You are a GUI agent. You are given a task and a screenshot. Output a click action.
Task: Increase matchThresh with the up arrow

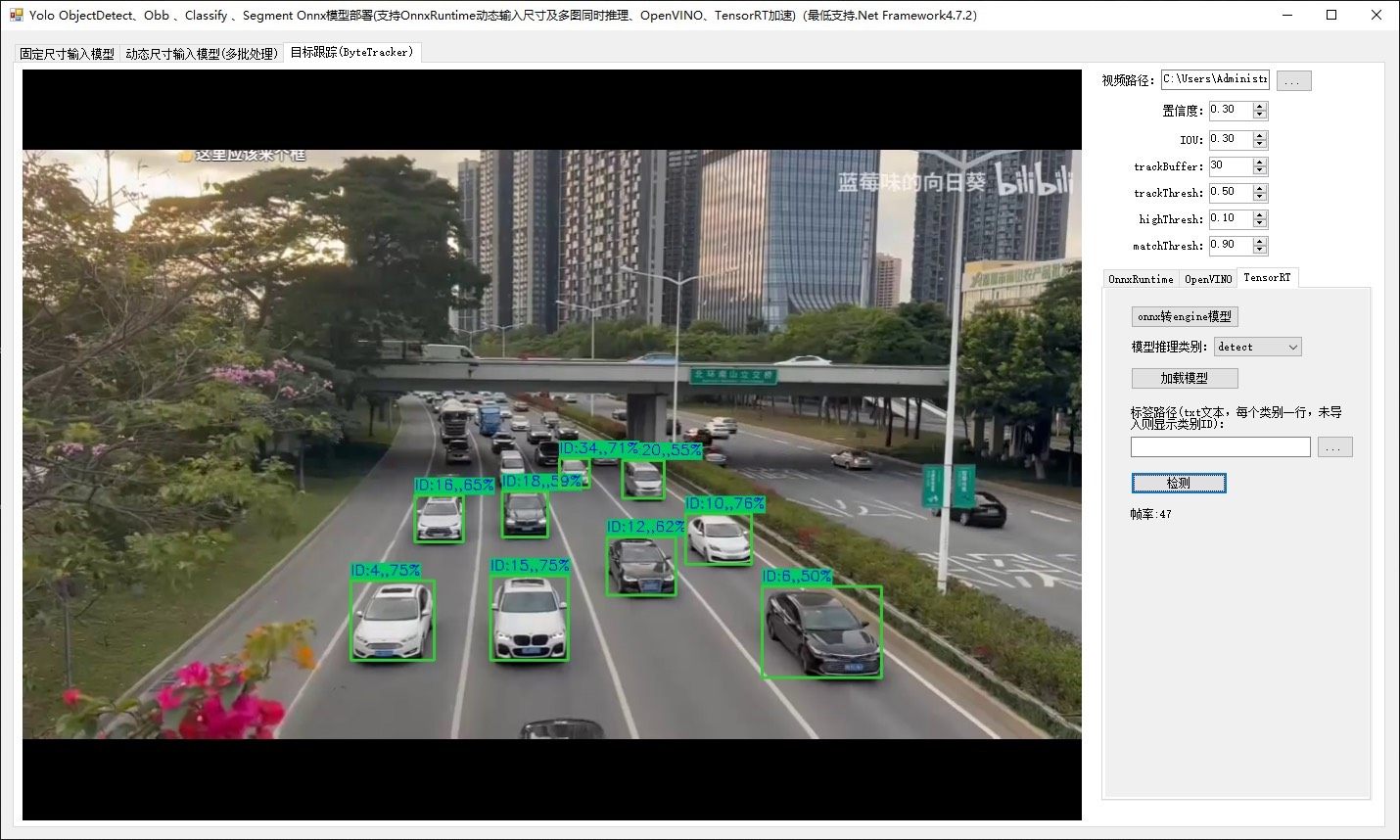tap(1260, 241)
